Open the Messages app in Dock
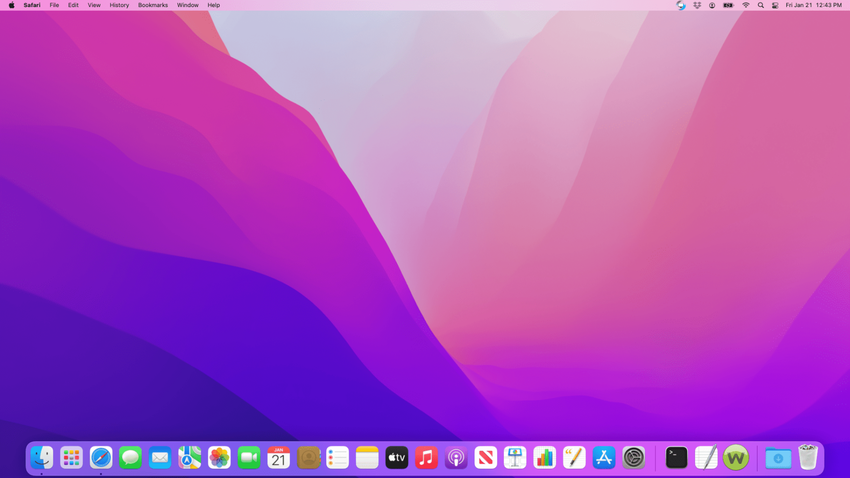Image resolution: width=850 pixels, height=478 pixels. [x=130, y=457]
